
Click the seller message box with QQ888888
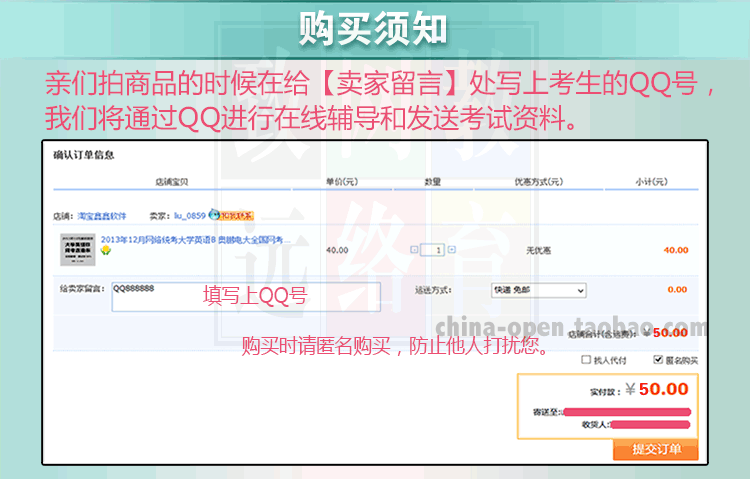(246, 297)
